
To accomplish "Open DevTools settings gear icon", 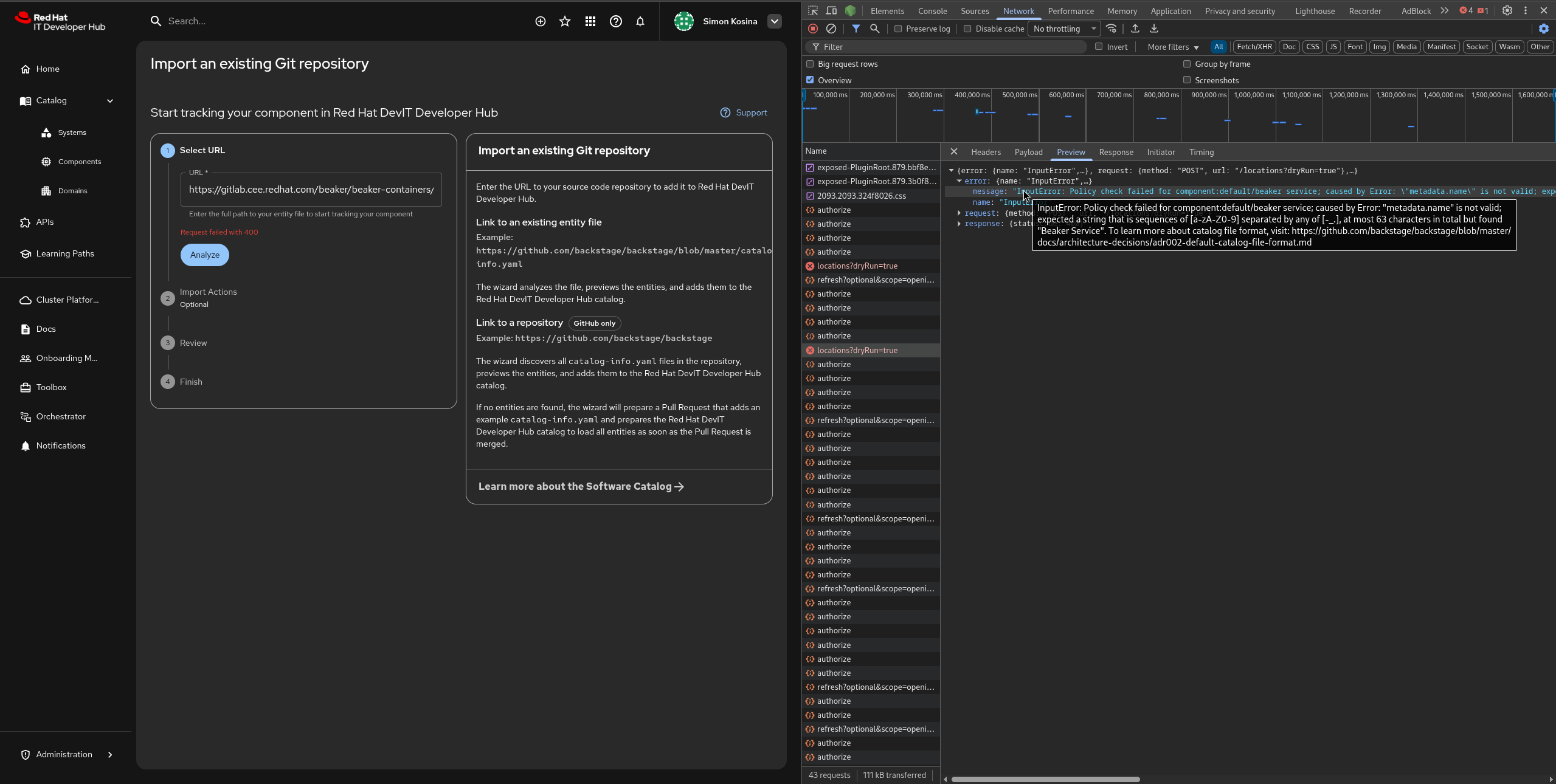I will [1507, 10].
